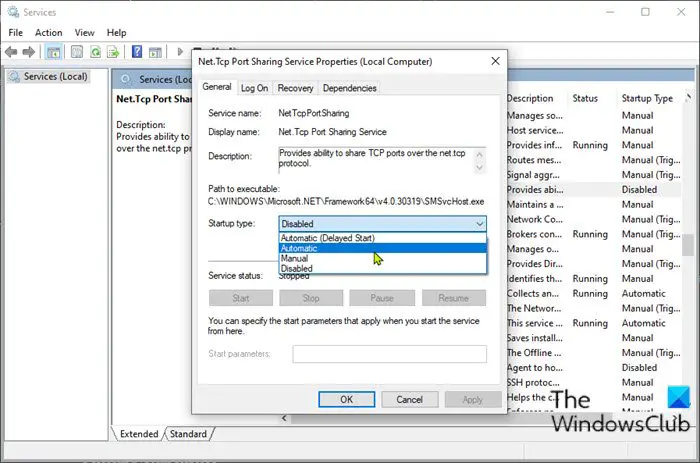Click the Export List toolbar icon

(x=113, y=52)
